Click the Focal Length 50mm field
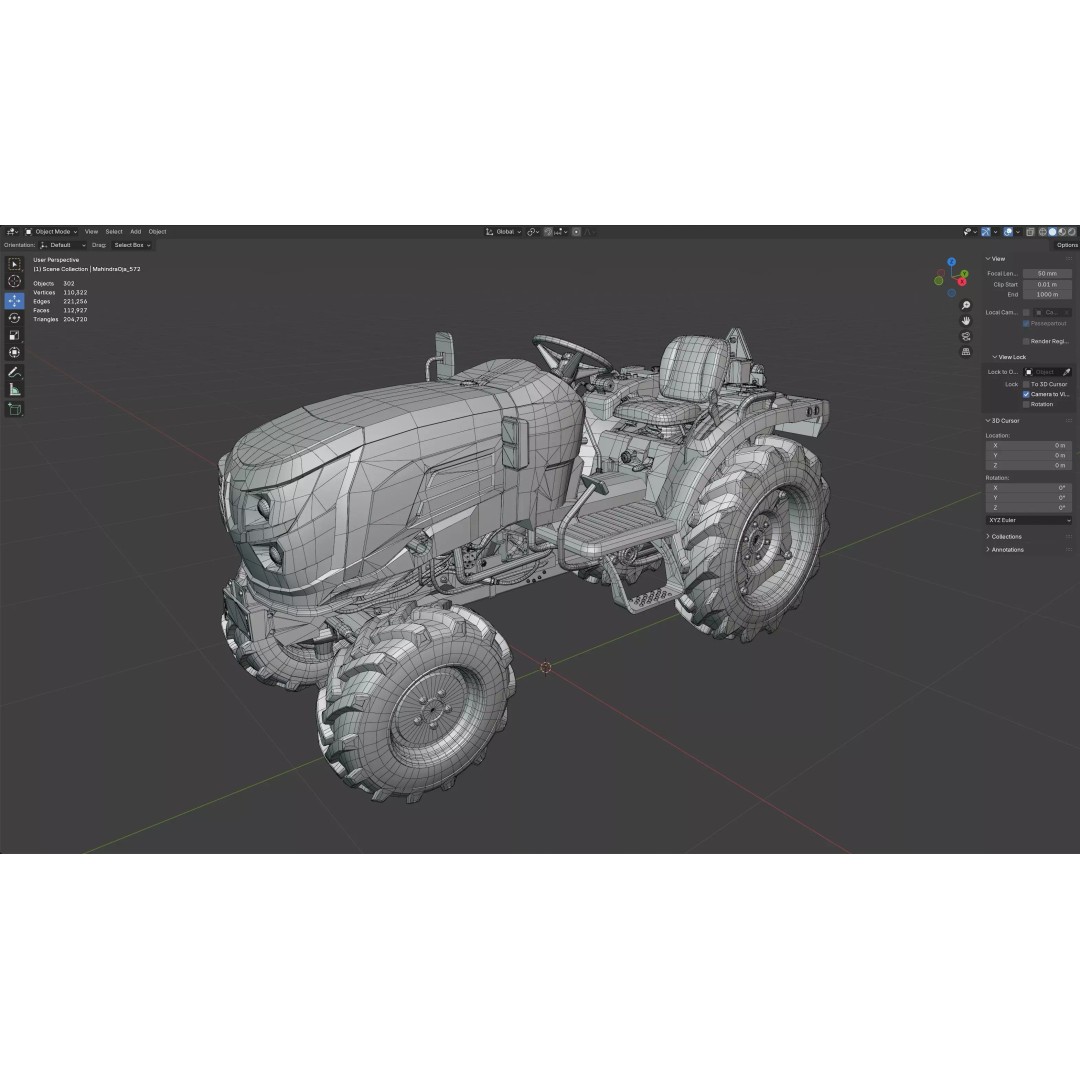 [1047, 273]
